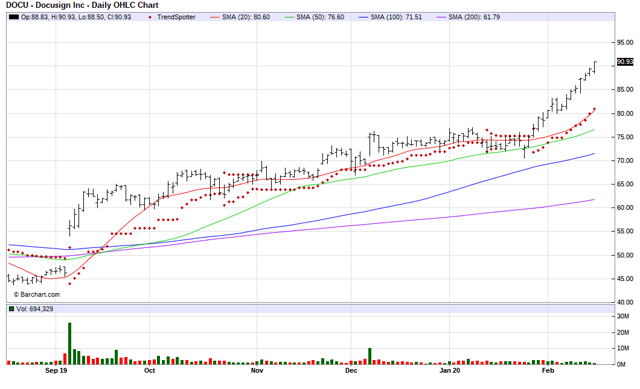Click the Oct date axis label
The height and width of the screenshot is (389, 640).
click(x=149, y=371)
